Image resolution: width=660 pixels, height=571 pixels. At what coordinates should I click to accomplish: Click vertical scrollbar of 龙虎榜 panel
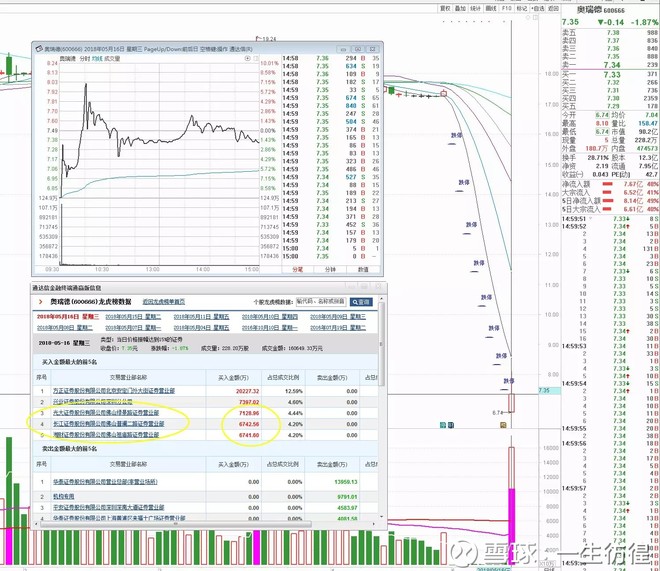tap(382, 343)
